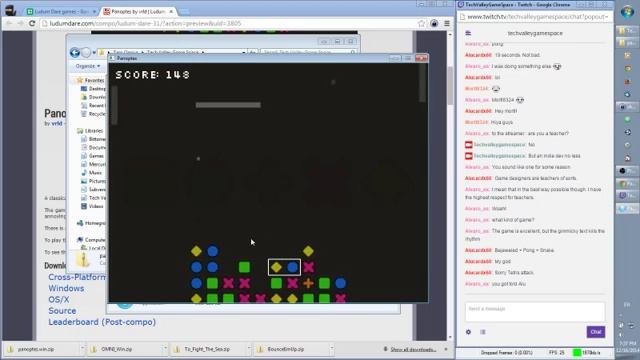Switch to the Ludum Dare games tab
Screen dimensions: 640x360
pos(61,11)
